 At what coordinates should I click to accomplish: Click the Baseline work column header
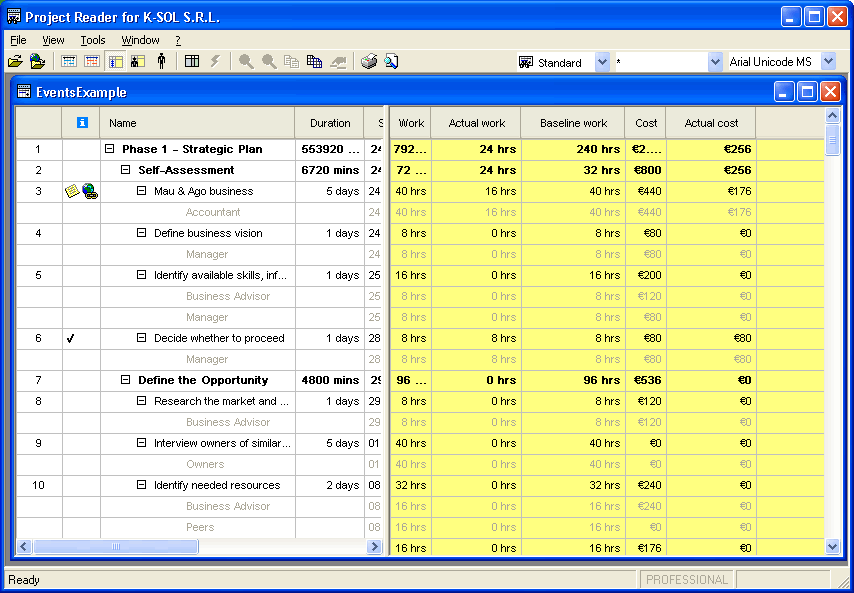[573, 123]
